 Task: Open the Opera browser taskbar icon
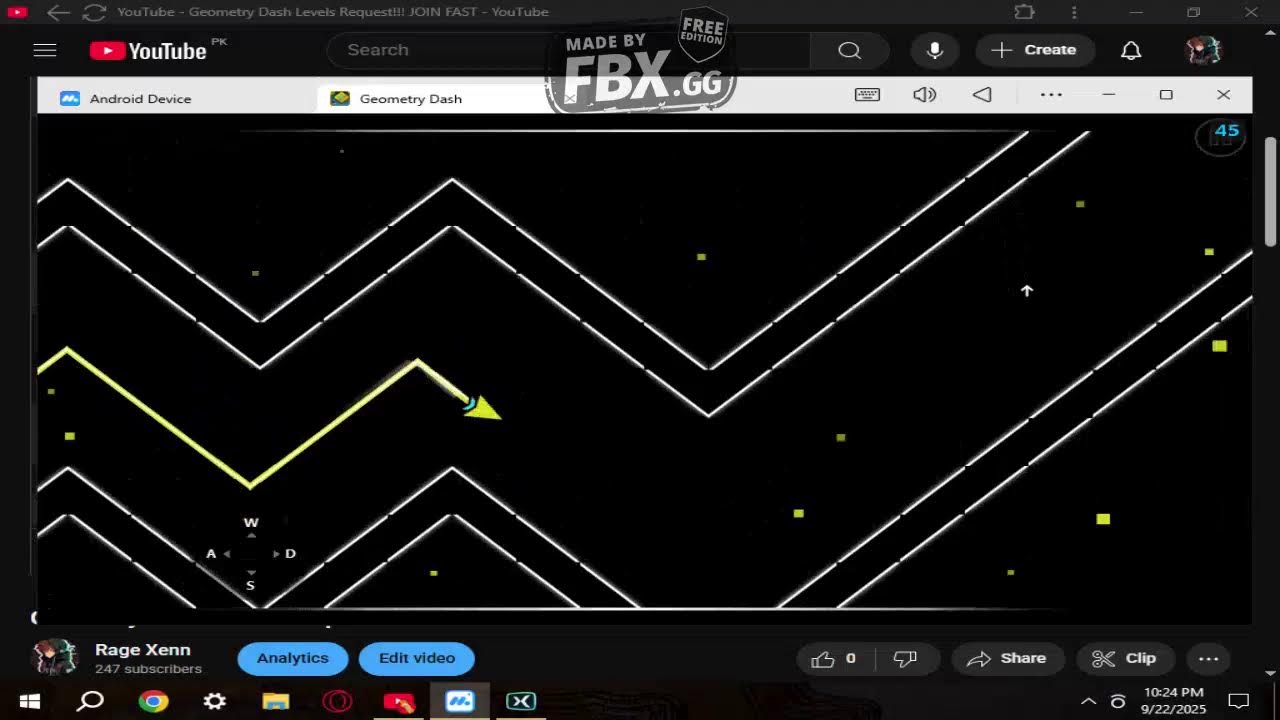(x=337, y=701)
